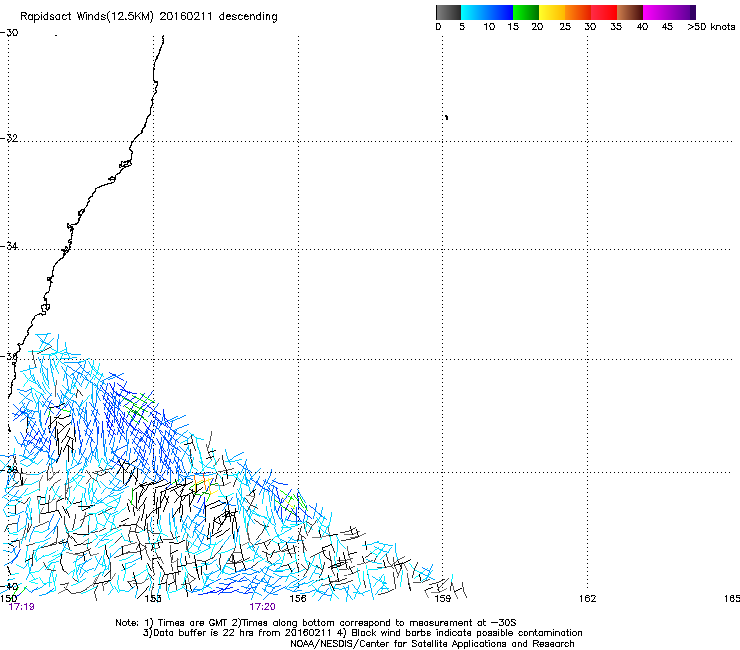
Task: Click the purple '17:19' time label
Action: point(22,607)
